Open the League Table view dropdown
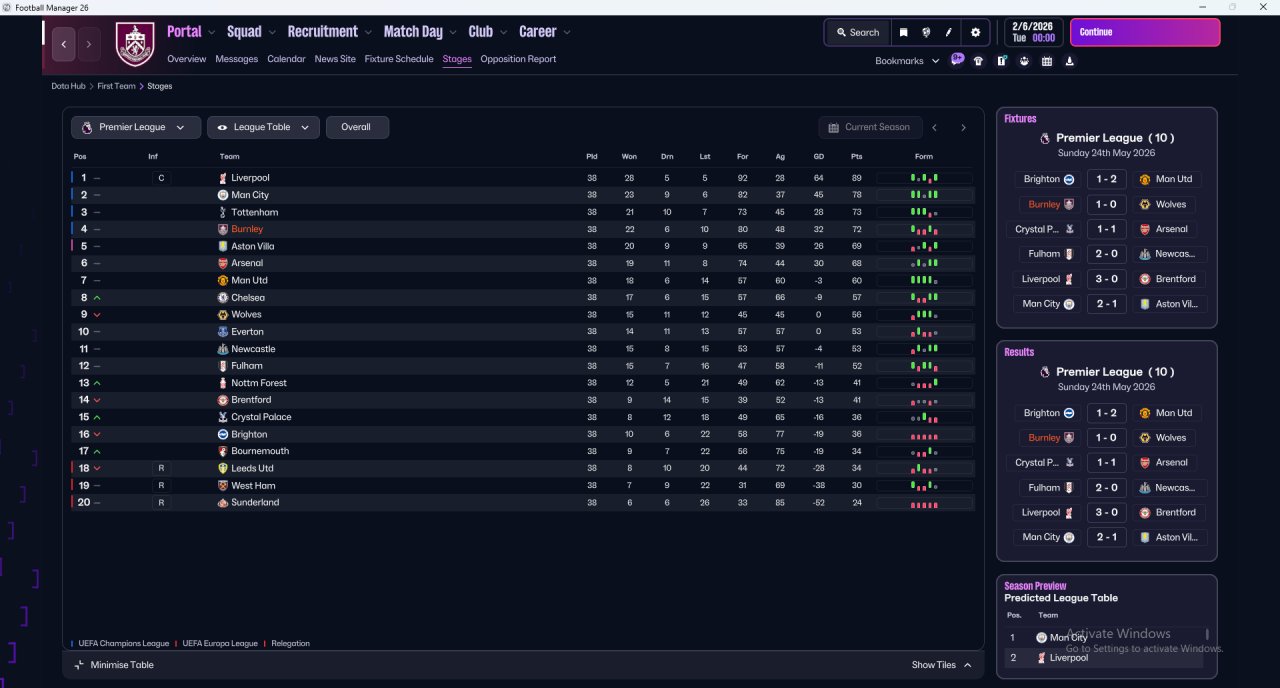The width and height of the screenshot is (1280, 688). pyautogui.click(x=264, y=127)
